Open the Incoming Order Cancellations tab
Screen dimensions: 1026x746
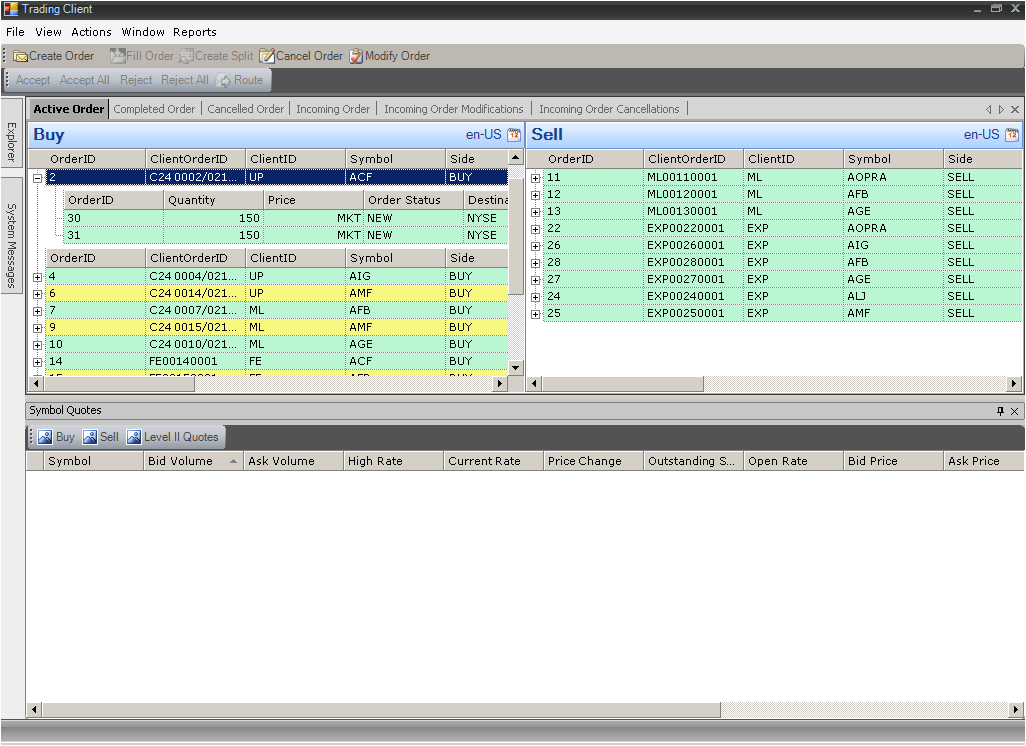click(x=609, y=109)
